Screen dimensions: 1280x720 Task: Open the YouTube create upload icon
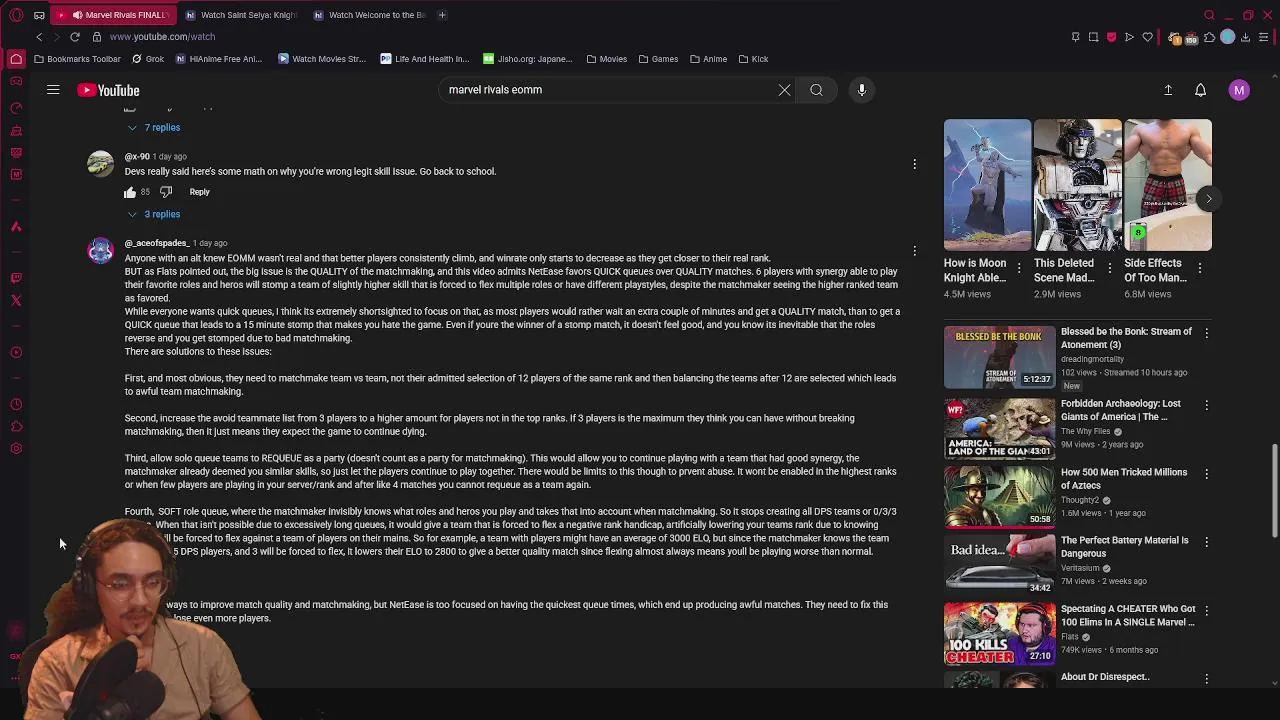[x=1167, y=90]
